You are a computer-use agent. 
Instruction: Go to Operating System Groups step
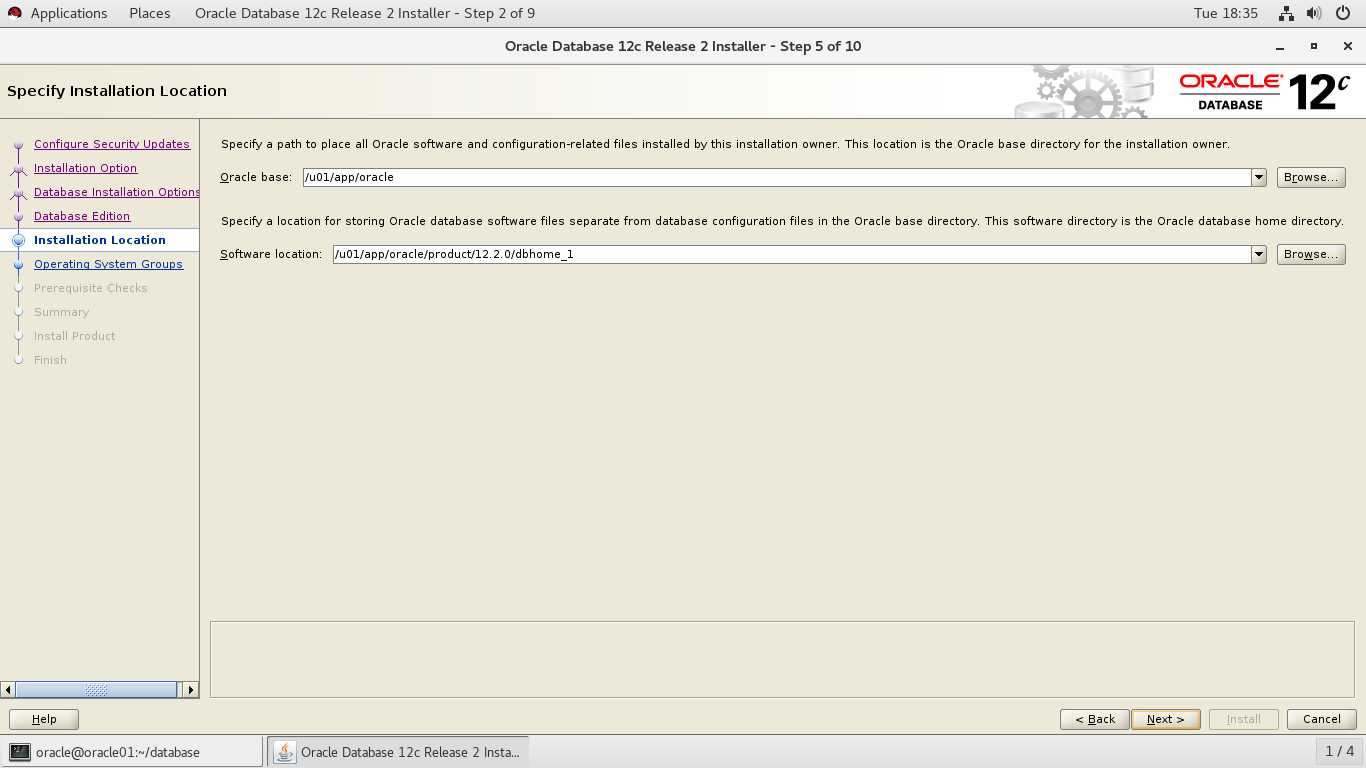[108, 264]
